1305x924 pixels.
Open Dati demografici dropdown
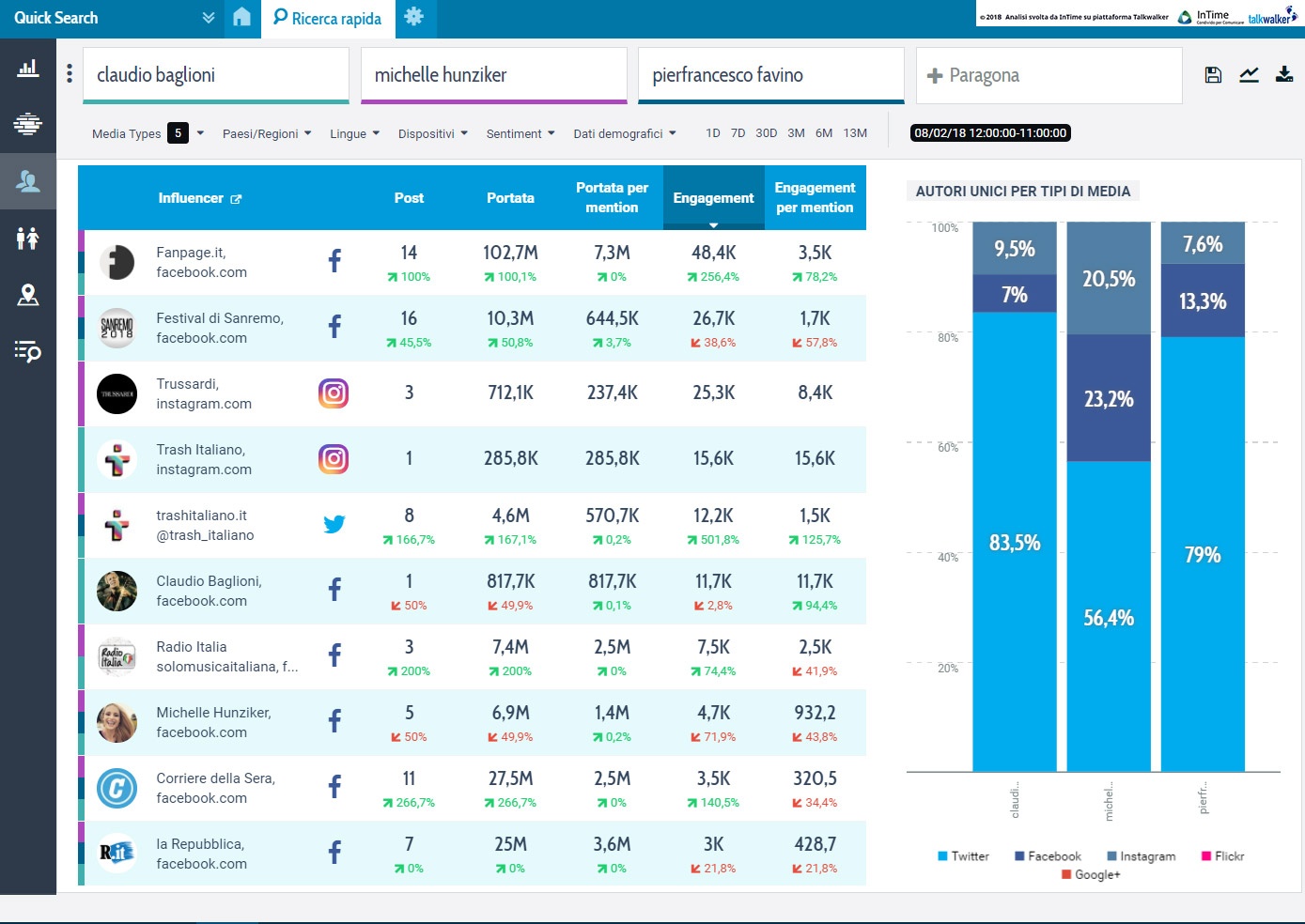(625, 133)
